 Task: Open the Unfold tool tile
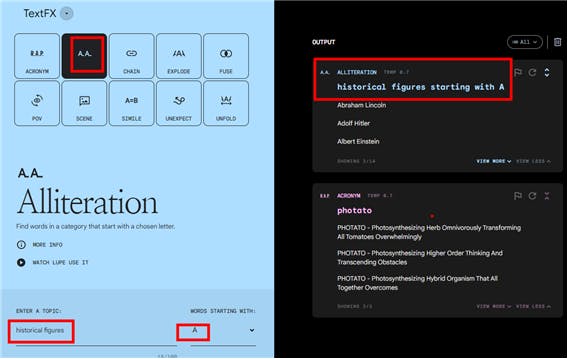click(226, 103)
